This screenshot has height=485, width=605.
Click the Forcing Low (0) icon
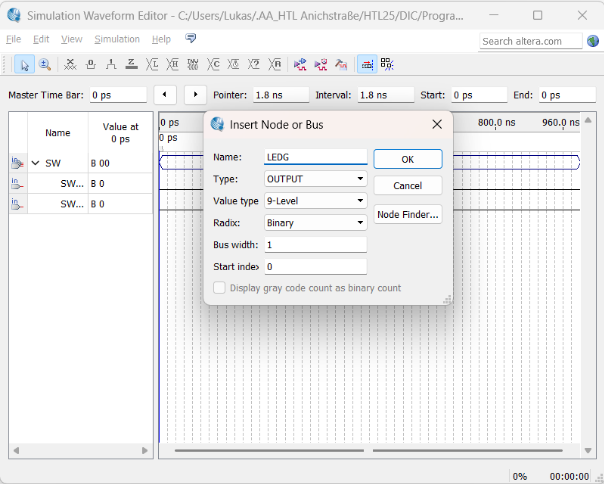click(x=91, y=64)
